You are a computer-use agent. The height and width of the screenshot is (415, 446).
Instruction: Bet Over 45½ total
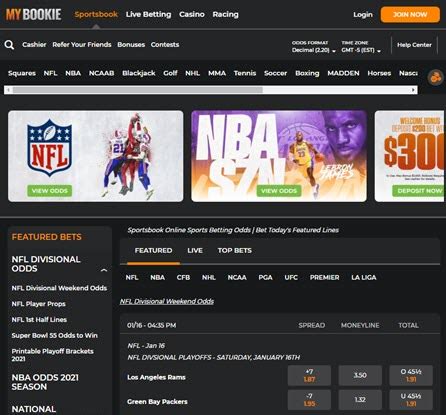[411, 375]
